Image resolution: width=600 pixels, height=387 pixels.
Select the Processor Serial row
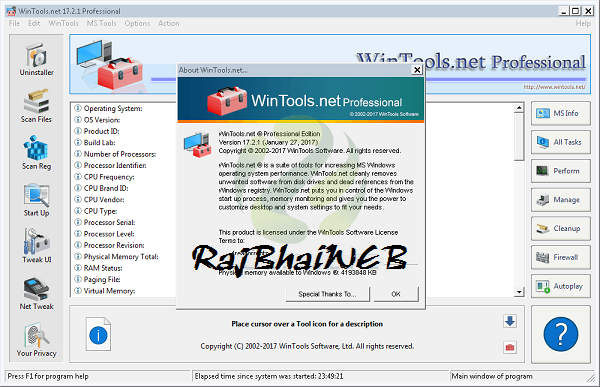click(104, 222)
